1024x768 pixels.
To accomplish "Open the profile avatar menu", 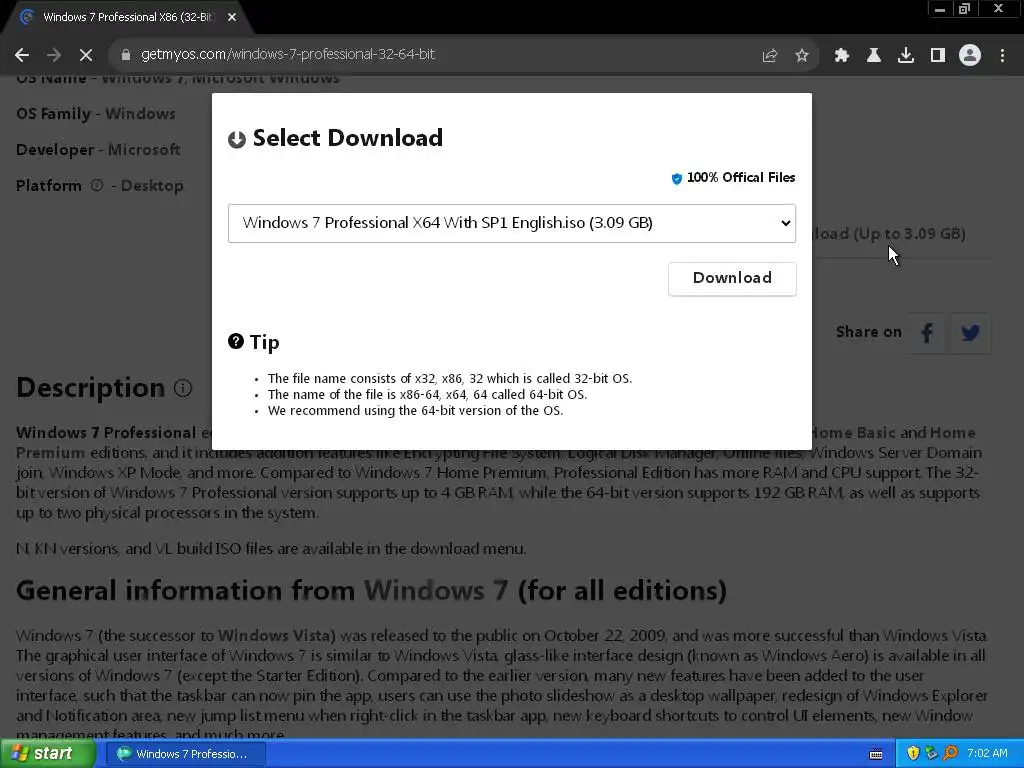I will point(970,56).
